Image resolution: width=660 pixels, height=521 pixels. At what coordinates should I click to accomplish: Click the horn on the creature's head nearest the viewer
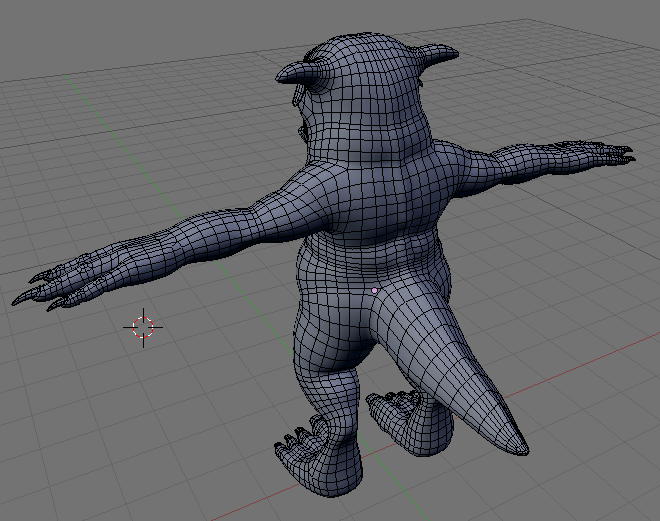(301, 72)
